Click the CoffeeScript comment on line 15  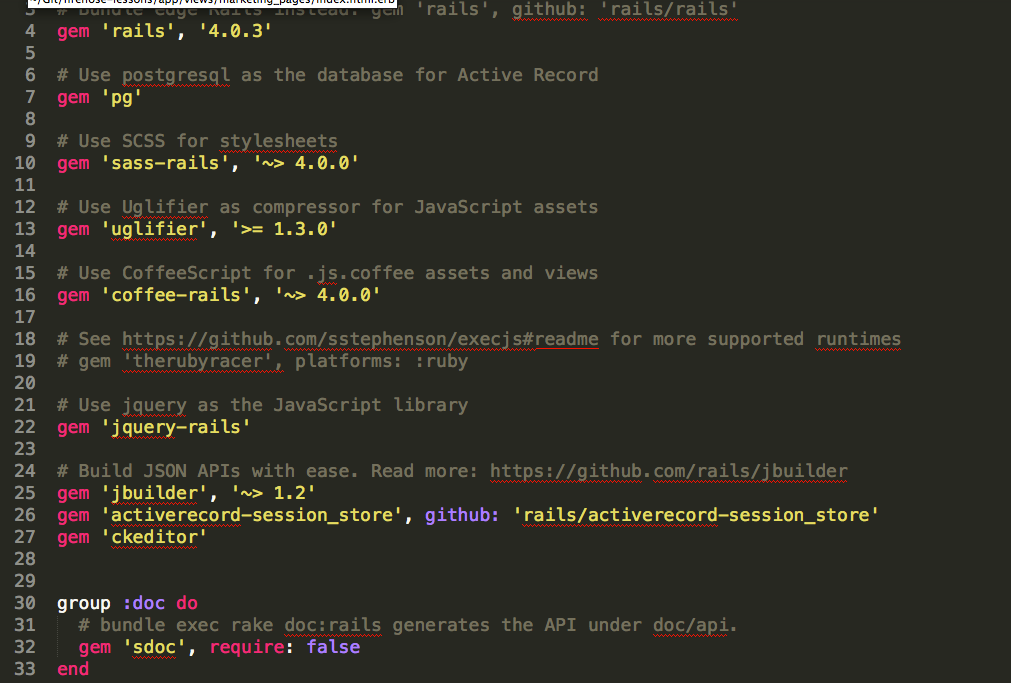[328, 273]
